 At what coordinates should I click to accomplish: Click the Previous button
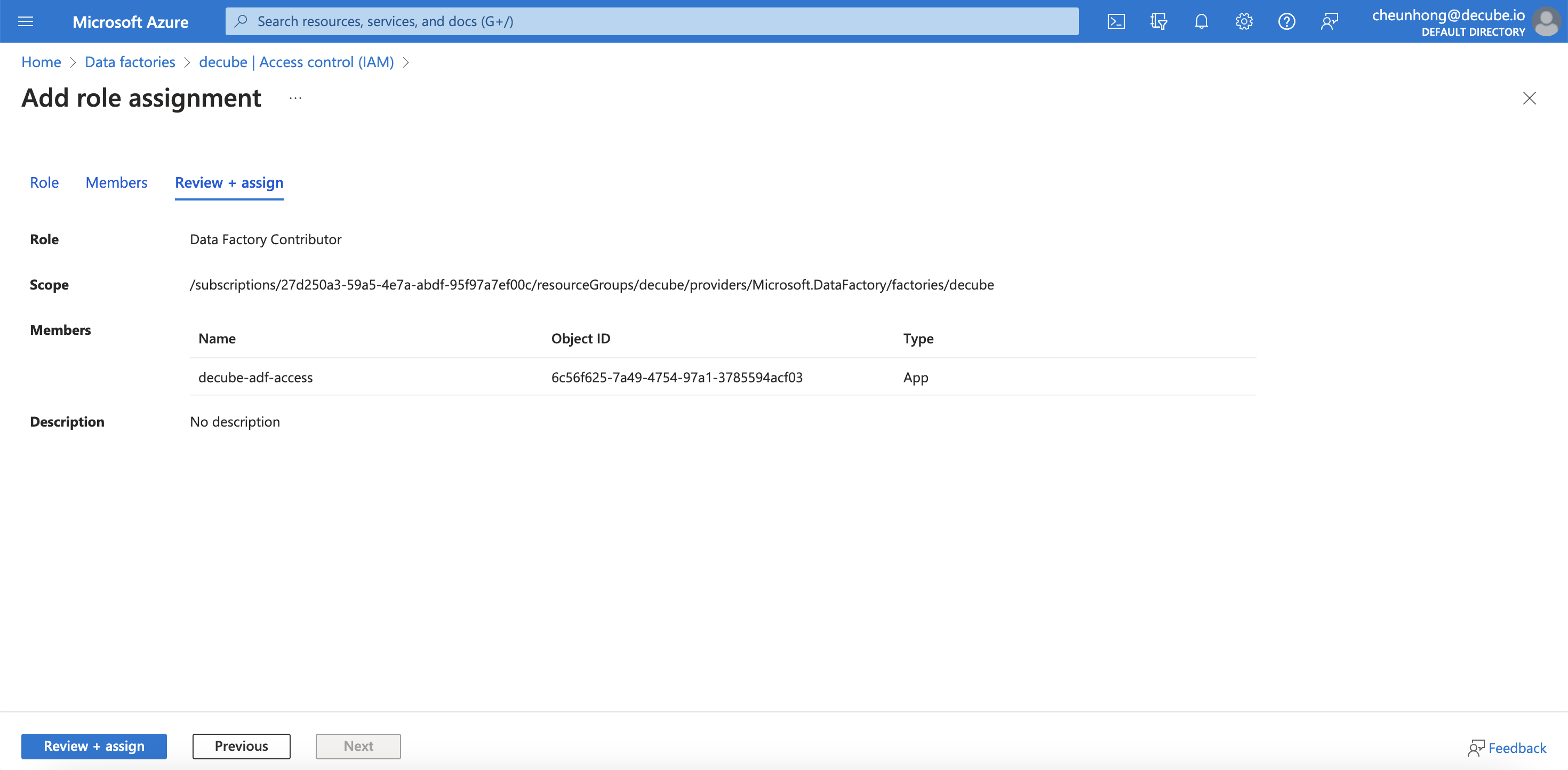[241, 746]
